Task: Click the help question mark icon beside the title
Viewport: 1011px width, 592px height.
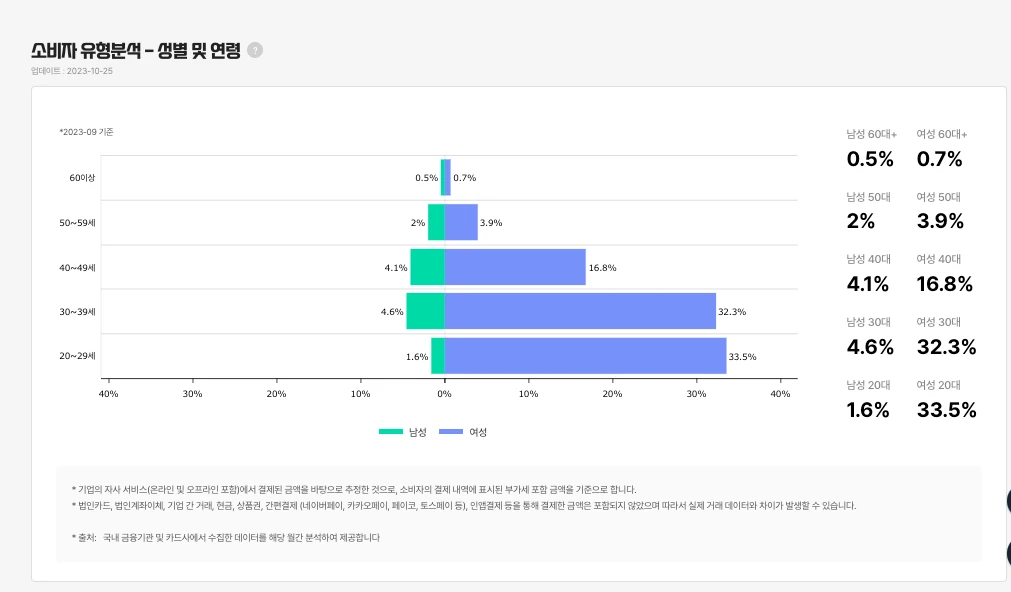Action: click(255, 50)
